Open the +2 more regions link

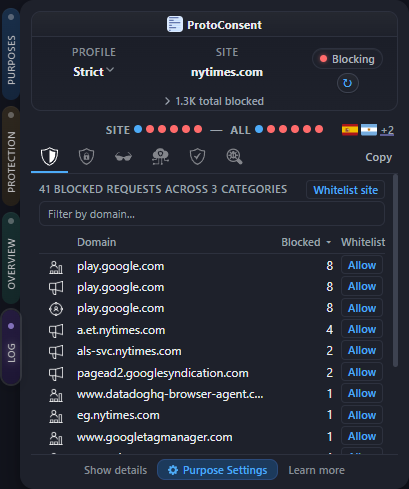(387, 130)
